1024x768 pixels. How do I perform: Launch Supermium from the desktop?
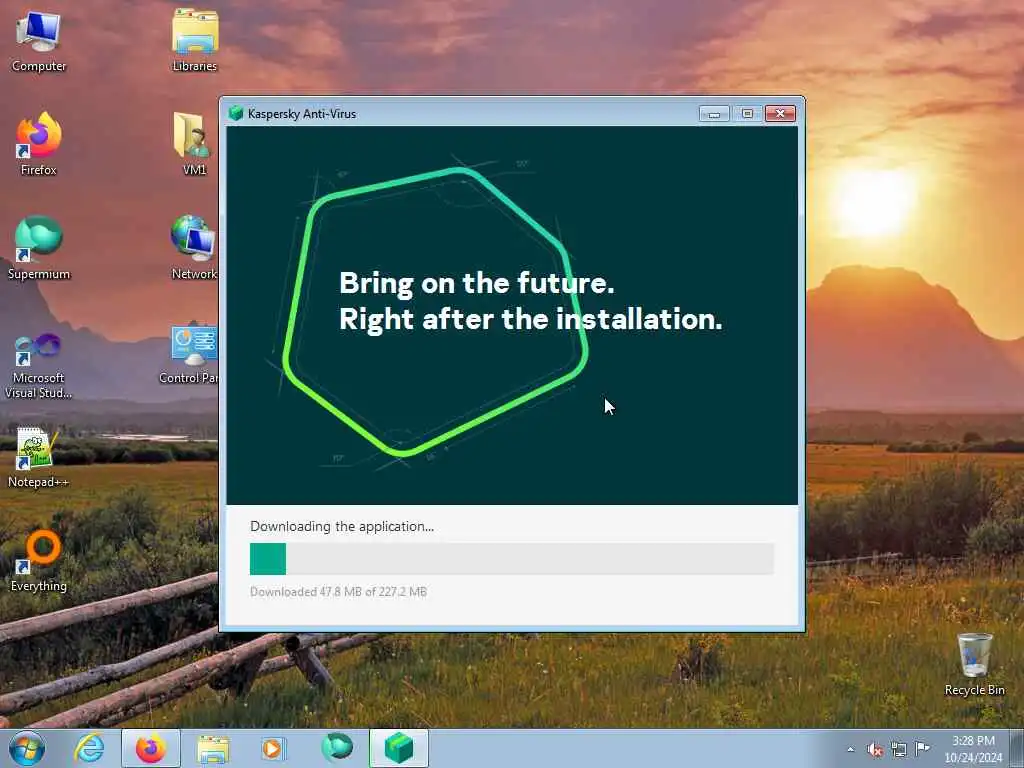coord(39,248)
